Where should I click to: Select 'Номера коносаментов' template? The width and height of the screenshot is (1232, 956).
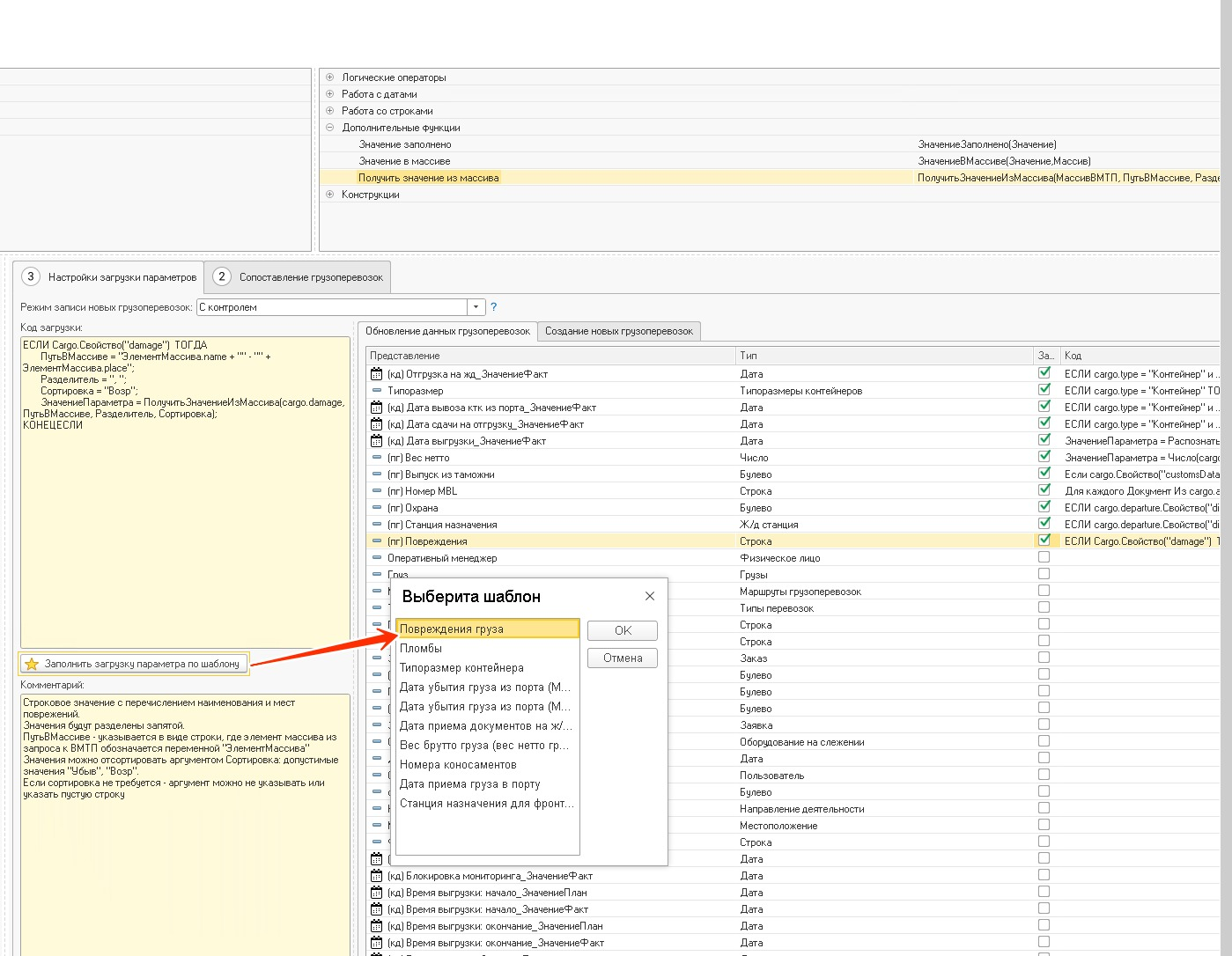coord(488,765)
